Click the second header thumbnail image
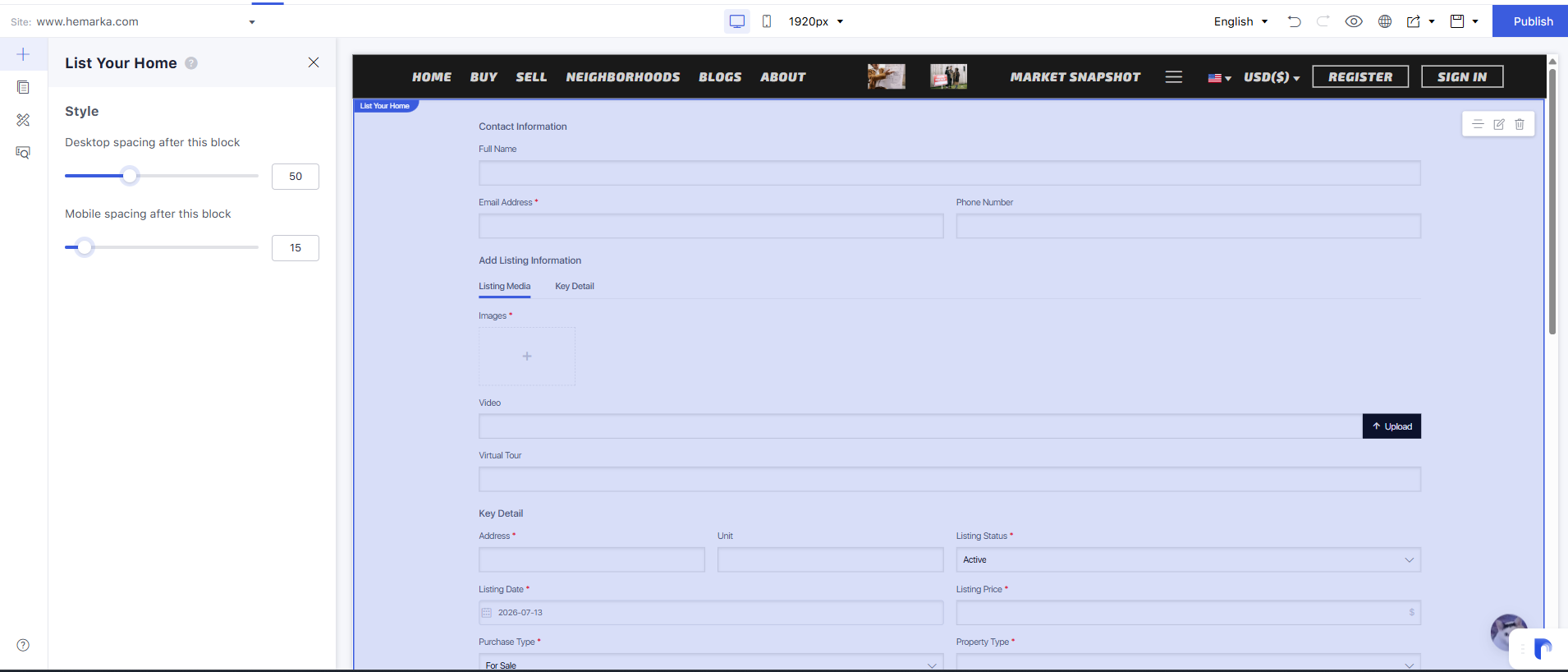1568x672 pixels. [948, 76]
